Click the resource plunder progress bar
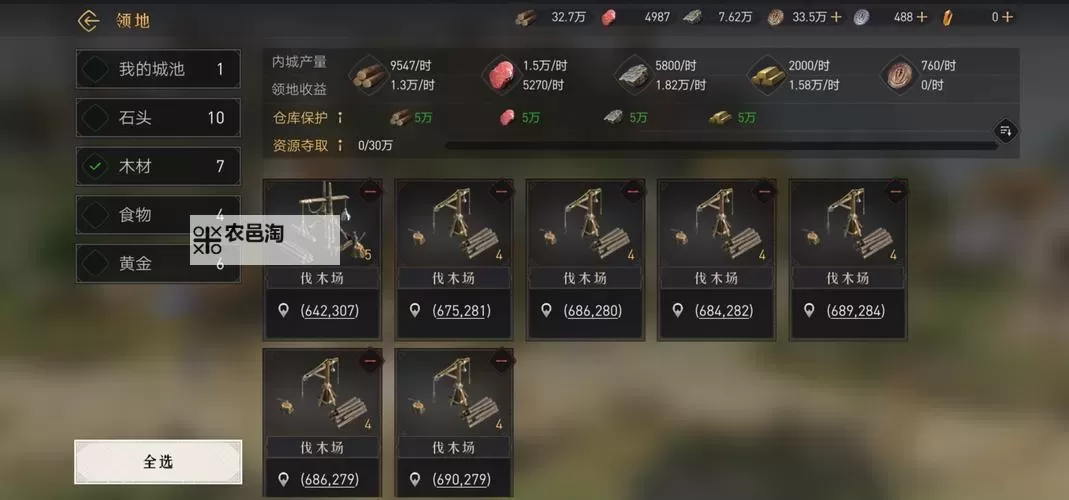Screen dimensions: 1069x500 pos(721,145)
